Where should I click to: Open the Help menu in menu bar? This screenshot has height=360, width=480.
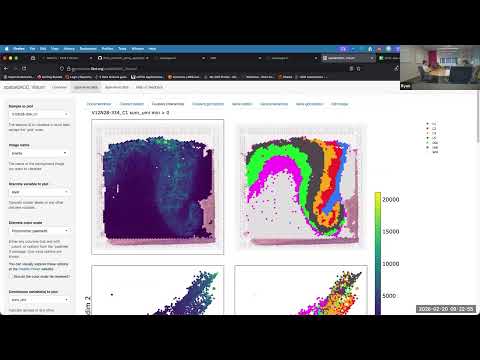point(152,49)
